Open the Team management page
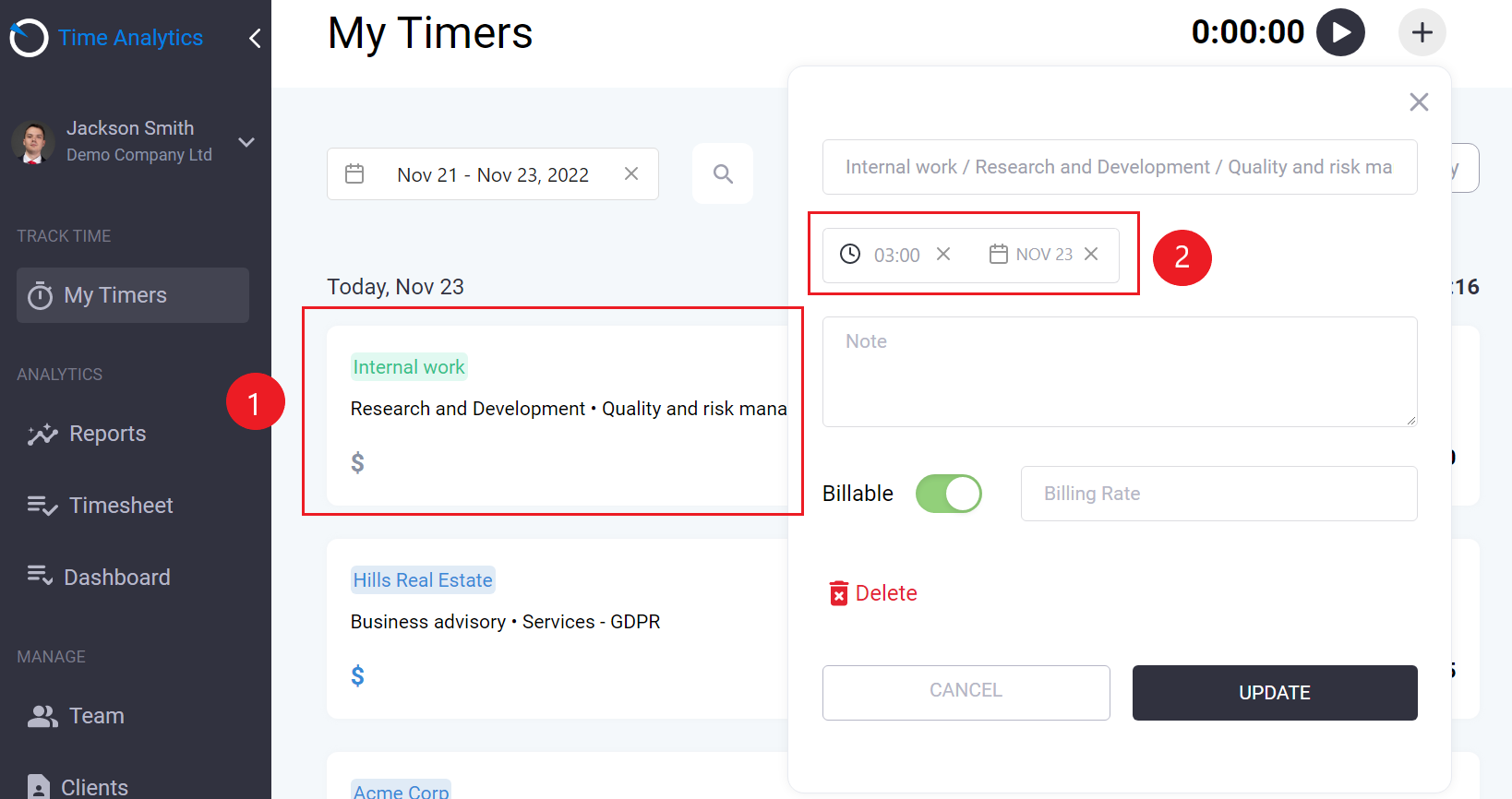This screenshot has height=799, width=1512. point(76,716)
